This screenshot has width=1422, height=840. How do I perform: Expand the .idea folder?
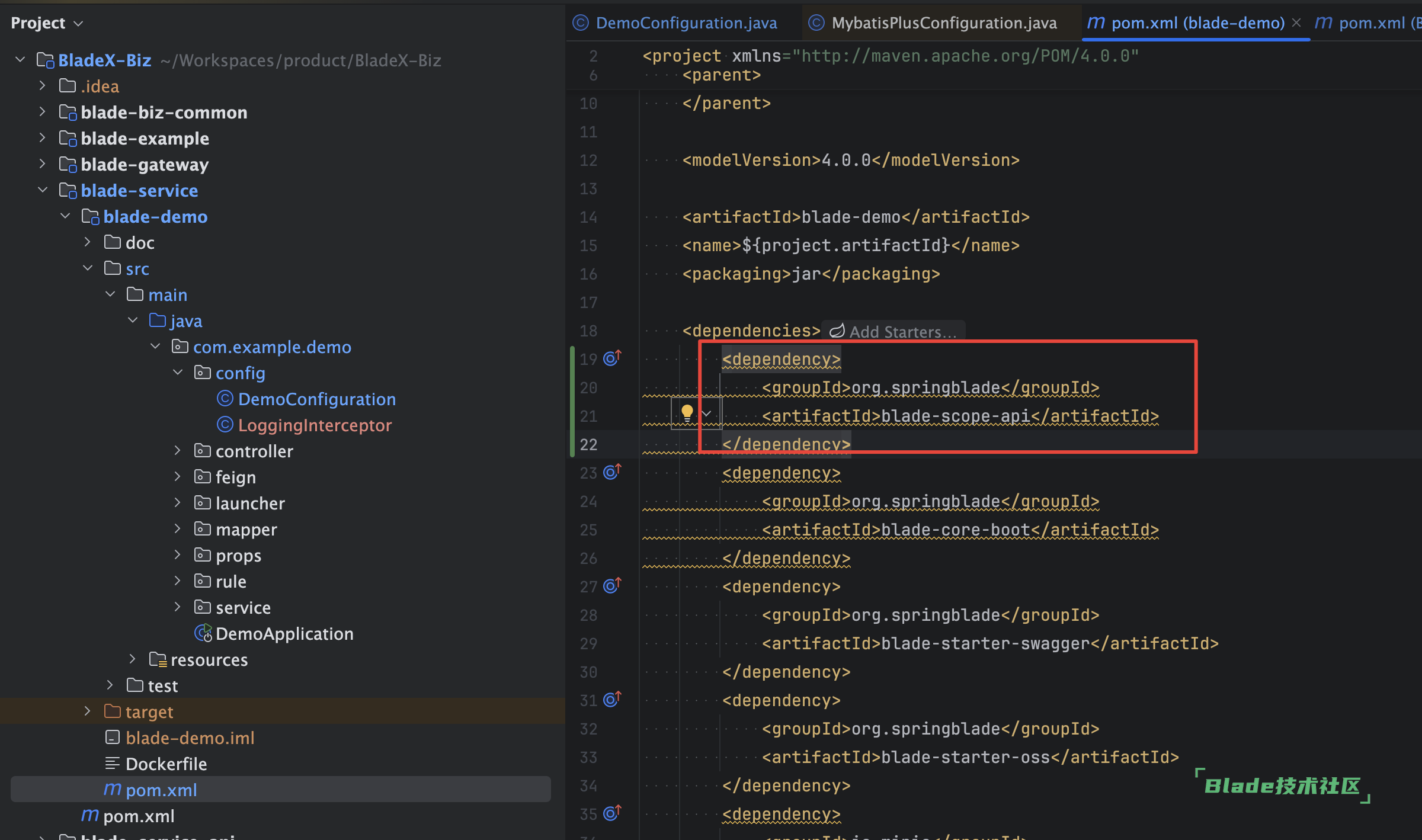43,86
